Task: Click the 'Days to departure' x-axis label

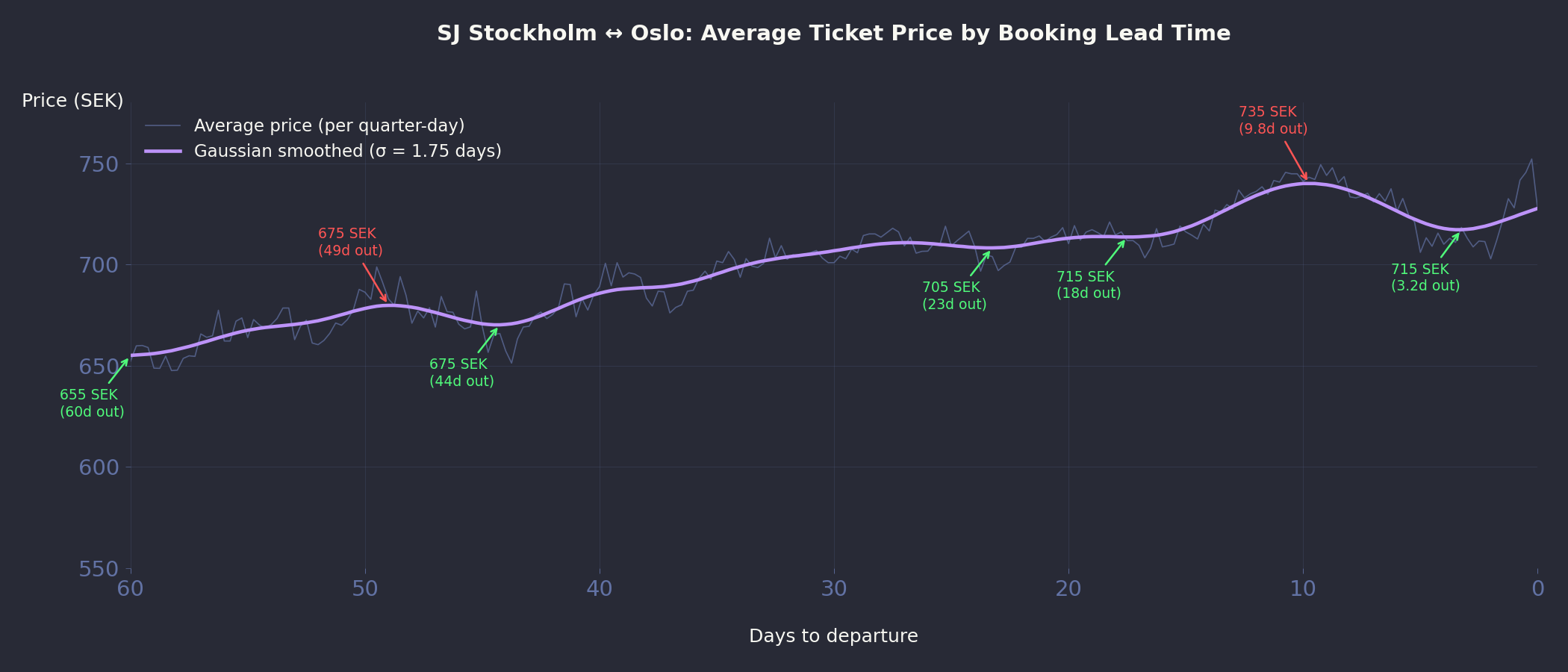Action: point(833,636)
